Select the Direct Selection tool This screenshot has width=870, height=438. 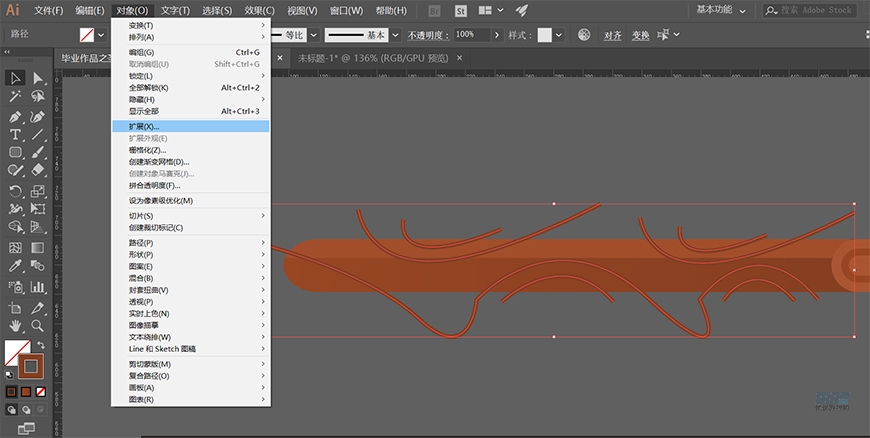click(38, 78)
